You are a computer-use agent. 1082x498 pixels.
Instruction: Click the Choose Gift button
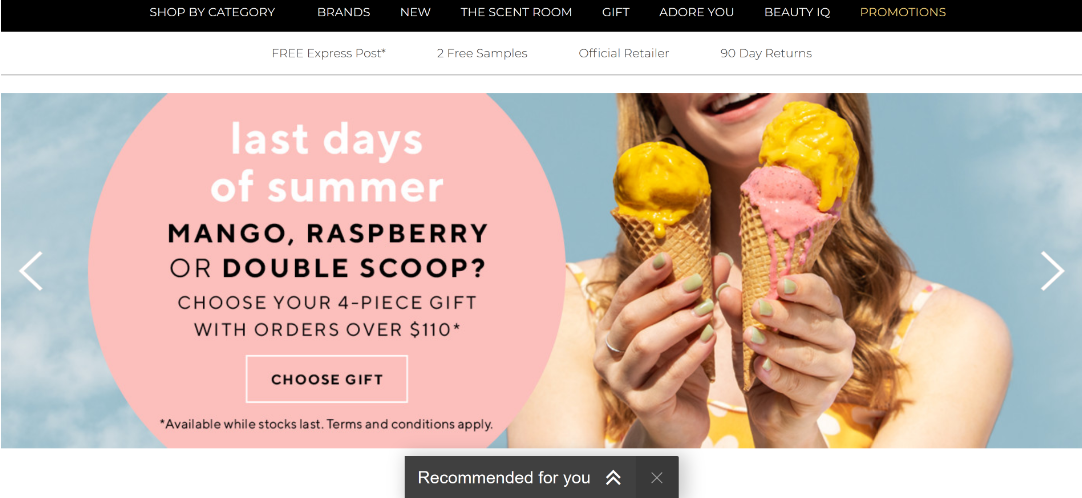click(x=327, y=379)
